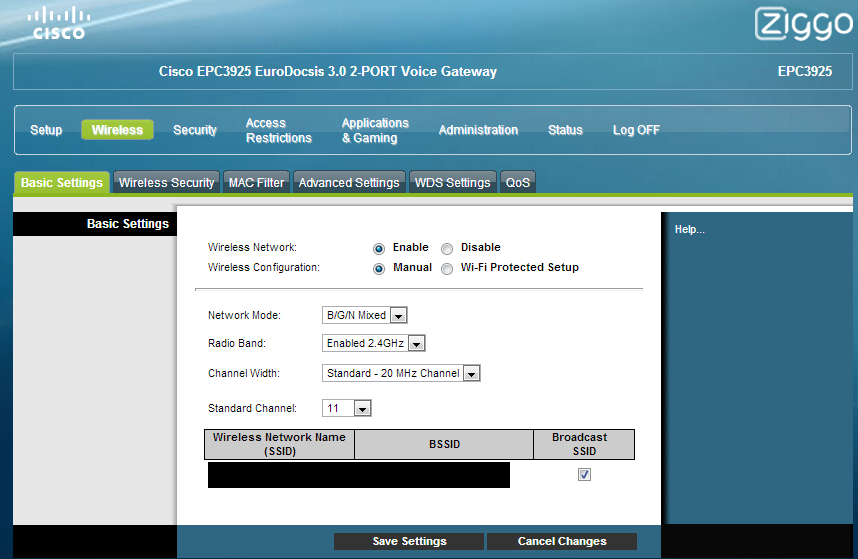Select Disable for Wireless Network

coord(447,249)
